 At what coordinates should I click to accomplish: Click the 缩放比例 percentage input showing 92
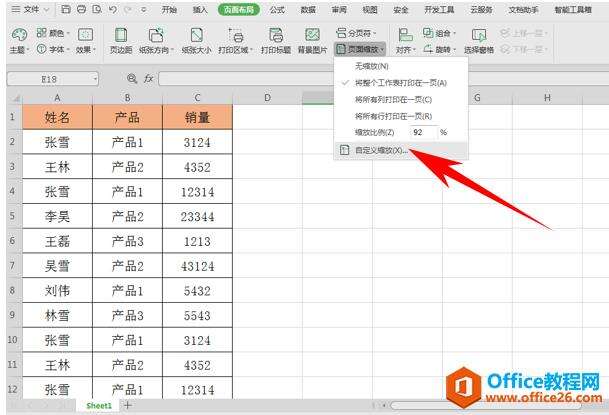point(423,132)
